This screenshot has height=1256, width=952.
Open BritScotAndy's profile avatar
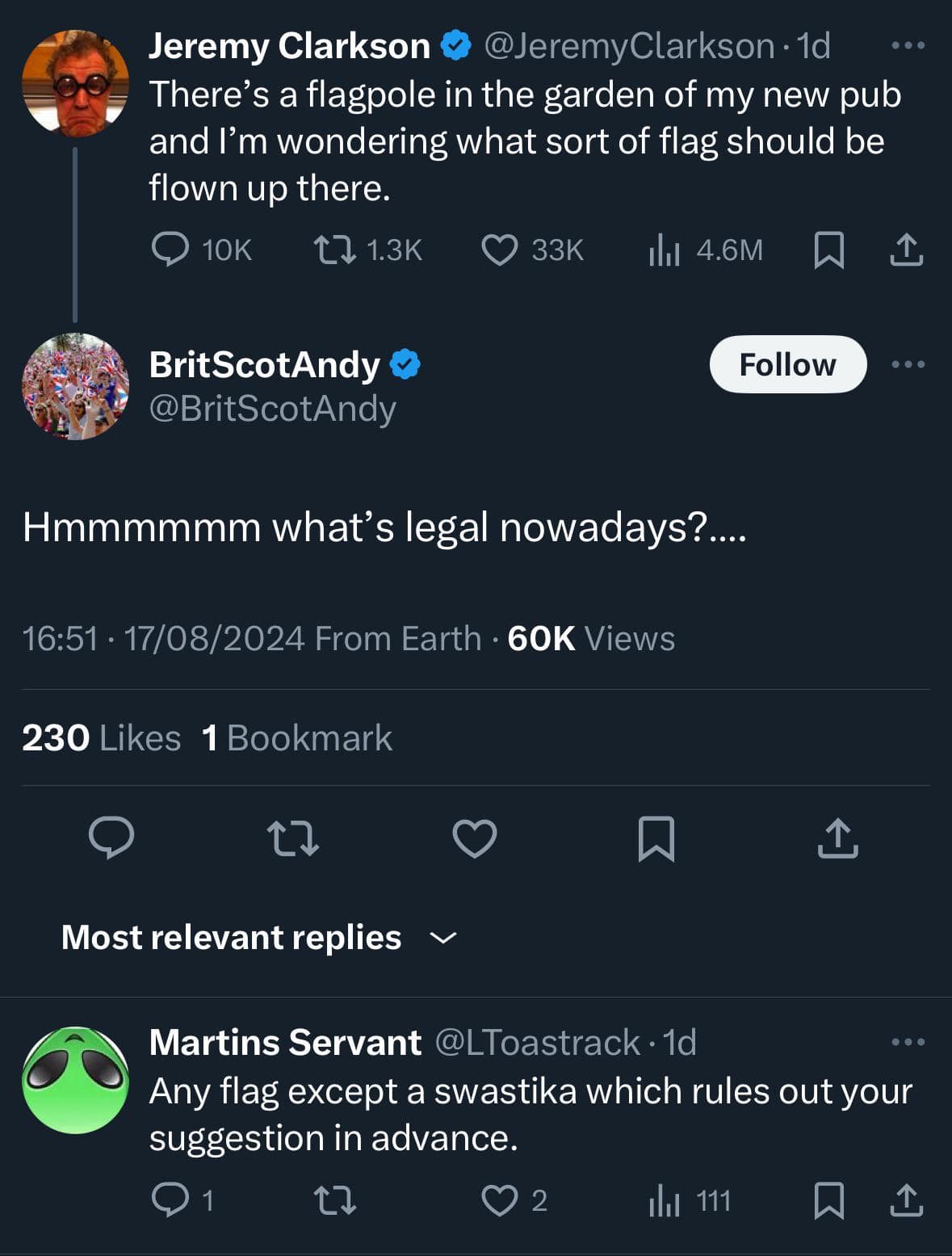(75, 386)
